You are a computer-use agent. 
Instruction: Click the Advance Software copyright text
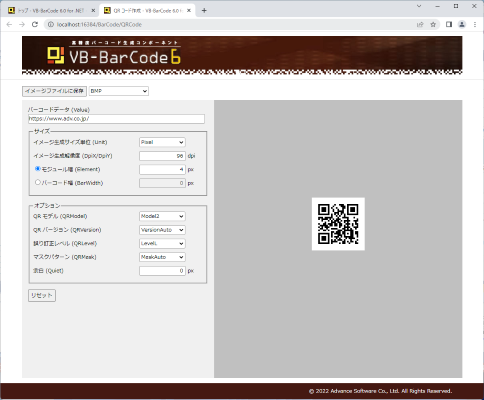coord(380,391)
